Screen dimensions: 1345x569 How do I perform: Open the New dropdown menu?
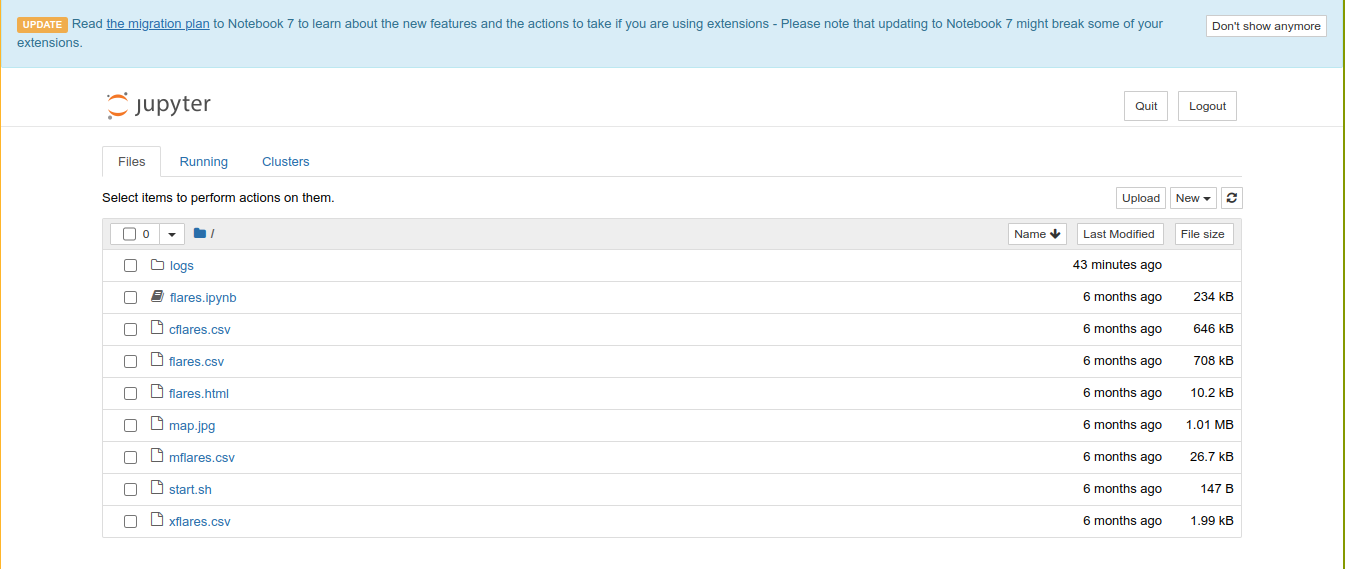pyautogui.click(x=1193, y=198)
